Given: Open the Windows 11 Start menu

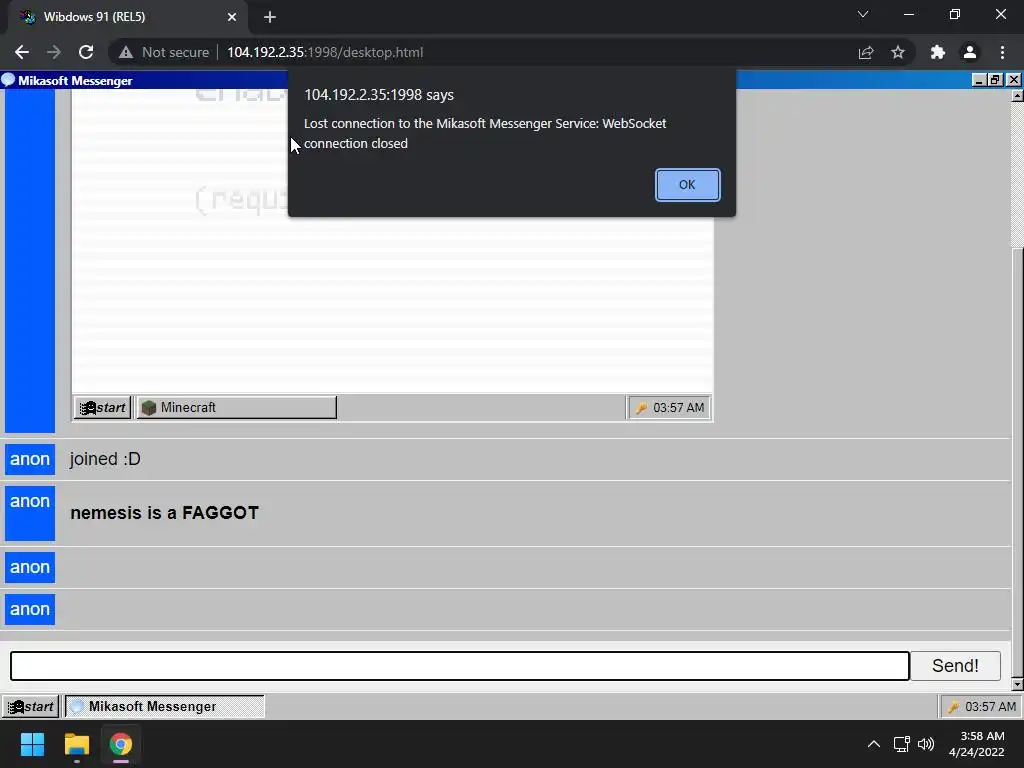Looking at the screenshot, I should tap(32, 744).
